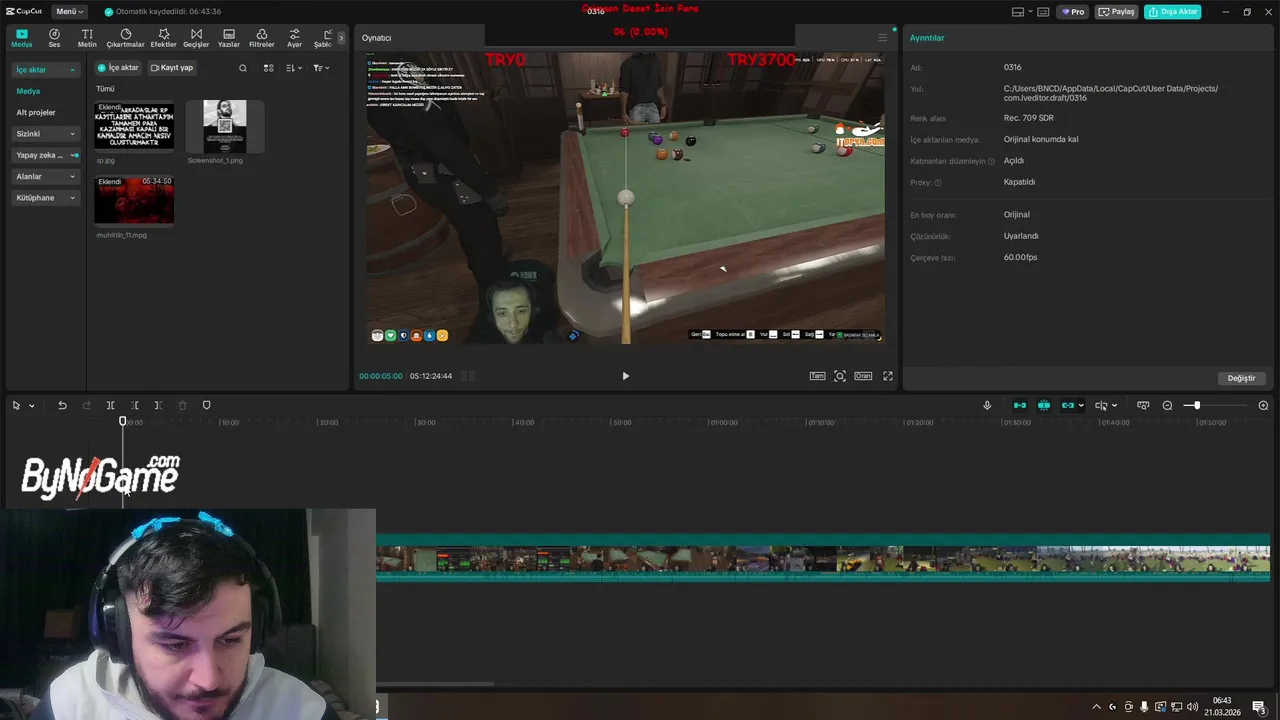Record voiceover with microphone icon

pyautogui.click(x=987, y=405)
